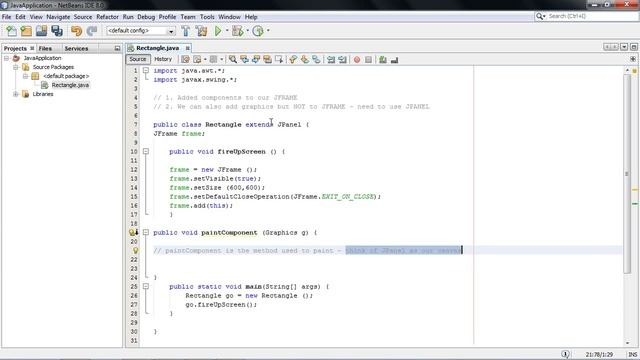The image size is (640, 360).
Task: Click Find Previous Occurrence icon
Action: pos(244,60)
